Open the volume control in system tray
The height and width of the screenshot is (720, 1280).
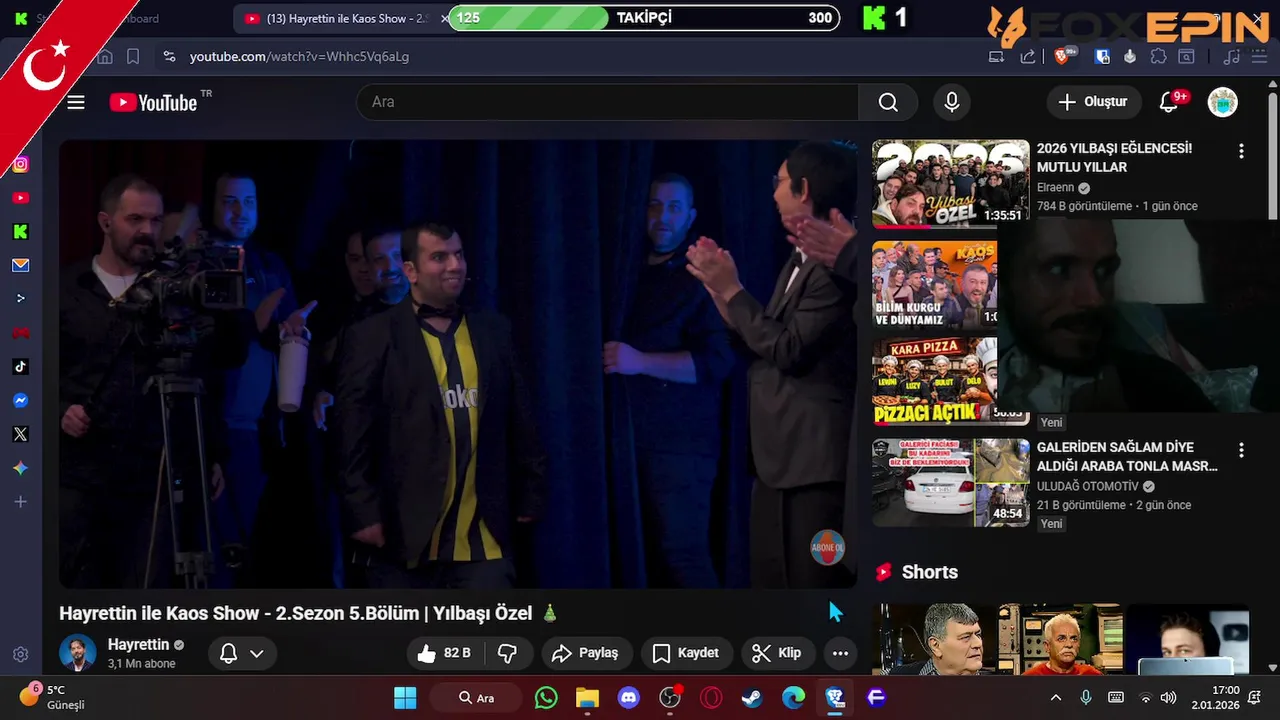(1168, 697)
